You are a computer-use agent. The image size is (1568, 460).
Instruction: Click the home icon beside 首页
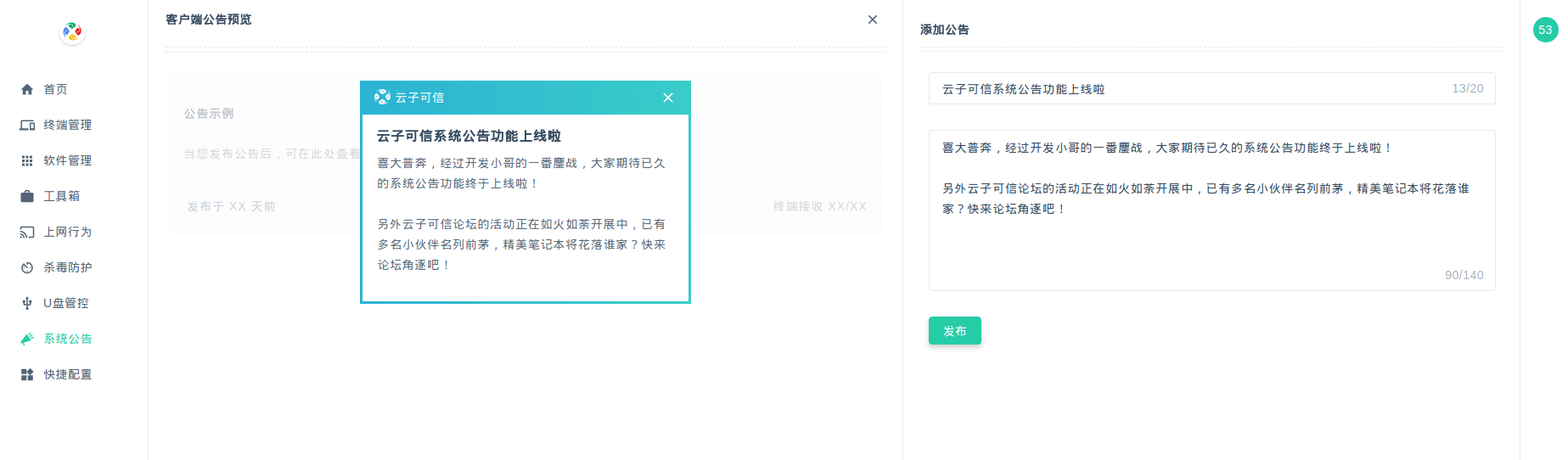pyautogui.click(x=27, y=89)
